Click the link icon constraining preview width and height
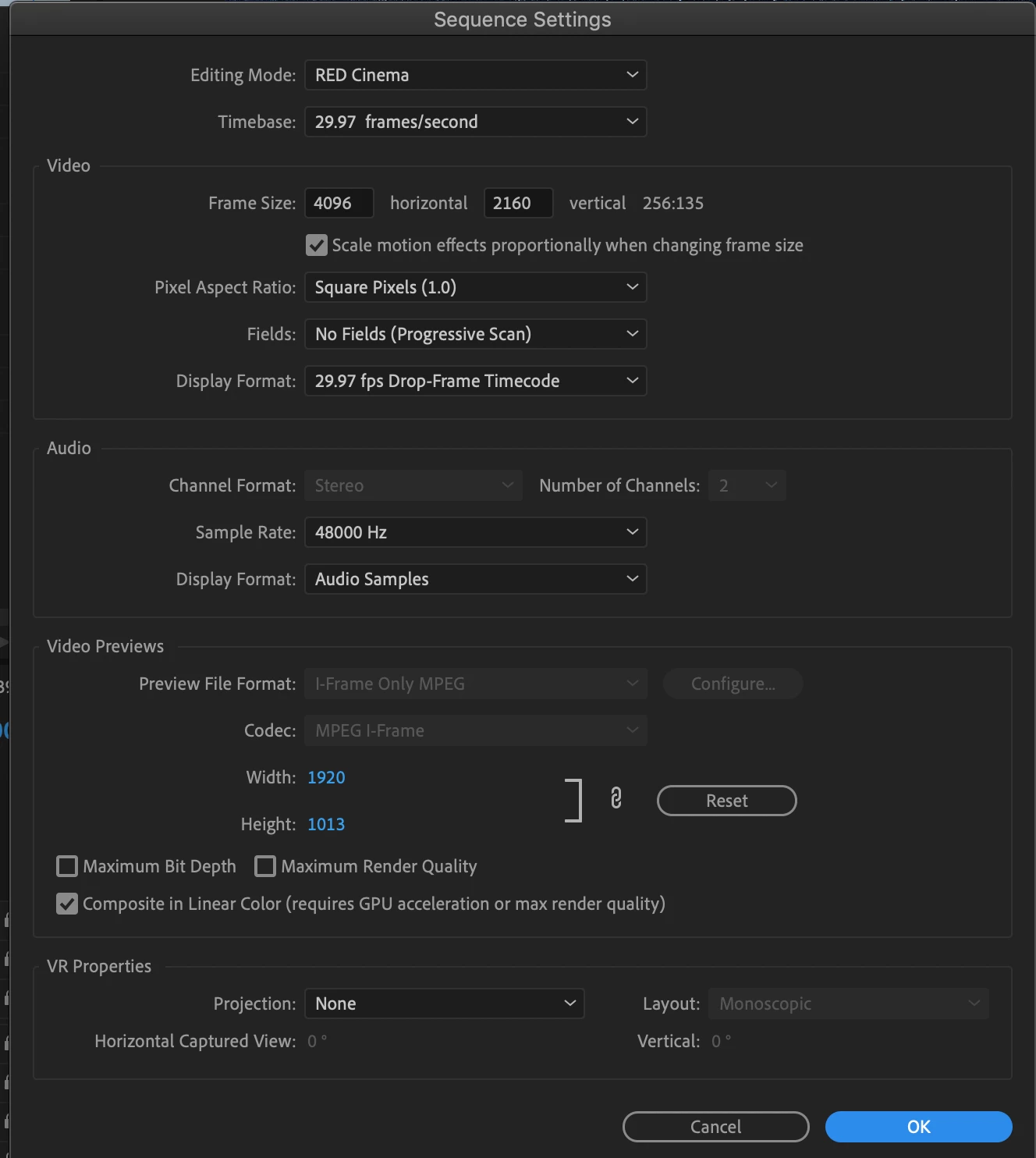The width and height of the screenshot is (1036, 1158). click(x=616, y=798)
